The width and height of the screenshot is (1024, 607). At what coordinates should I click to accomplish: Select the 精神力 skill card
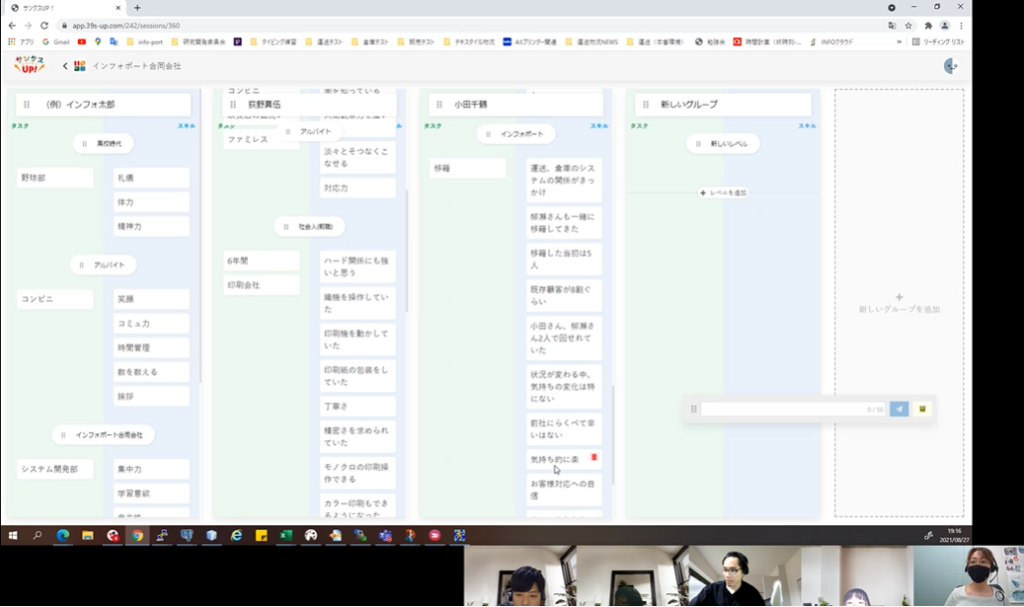[x=152, y=226]
